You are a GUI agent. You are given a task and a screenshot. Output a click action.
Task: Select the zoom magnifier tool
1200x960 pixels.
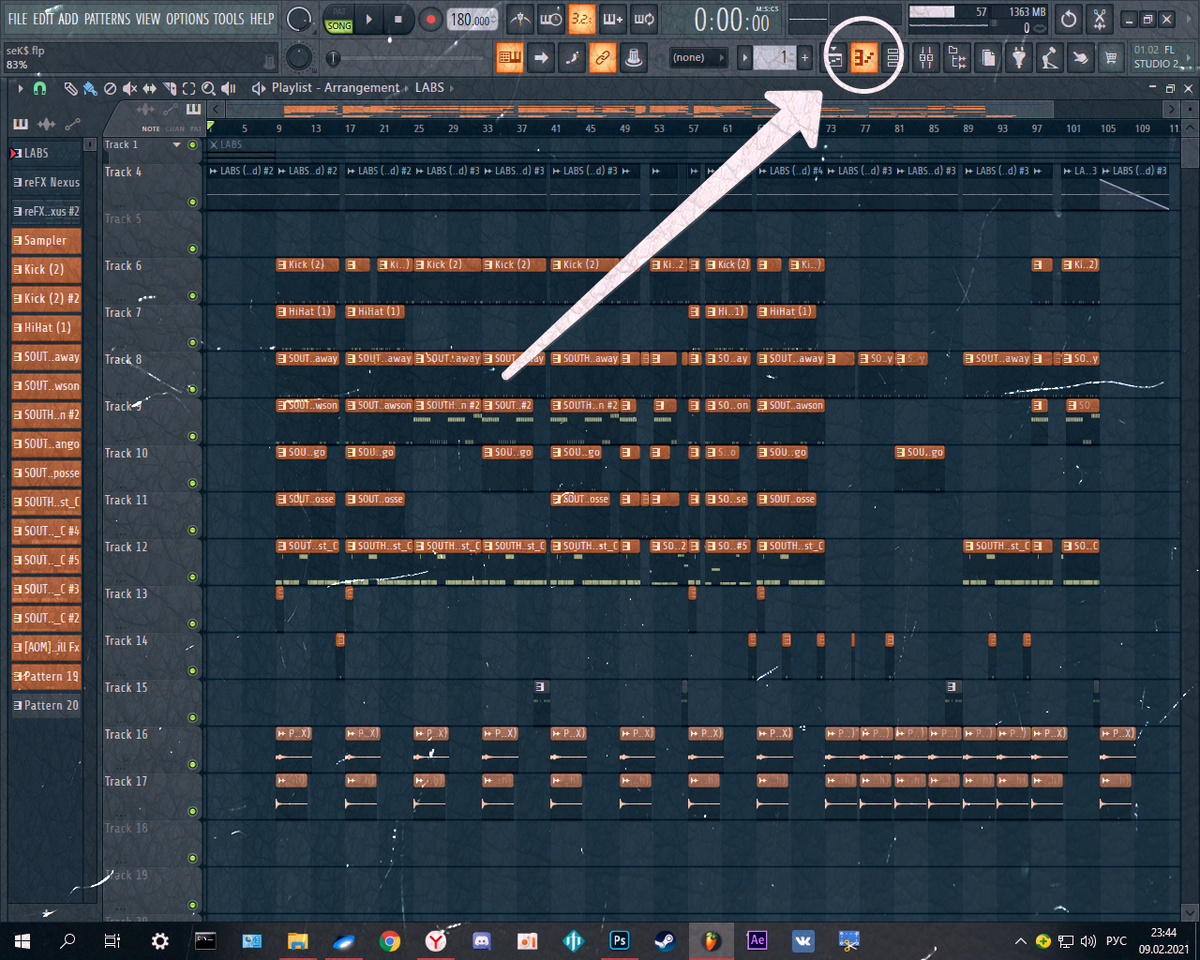tap(209, 88)
